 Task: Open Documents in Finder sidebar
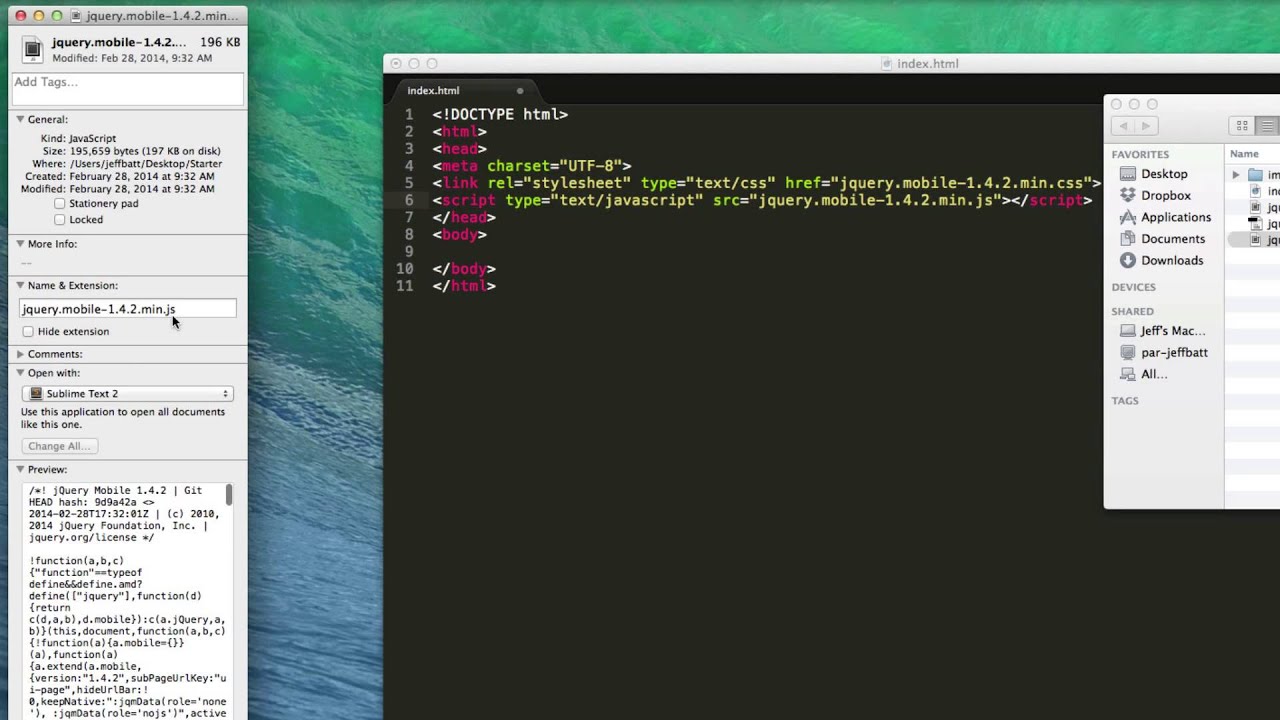click(x=1172, y=239)
